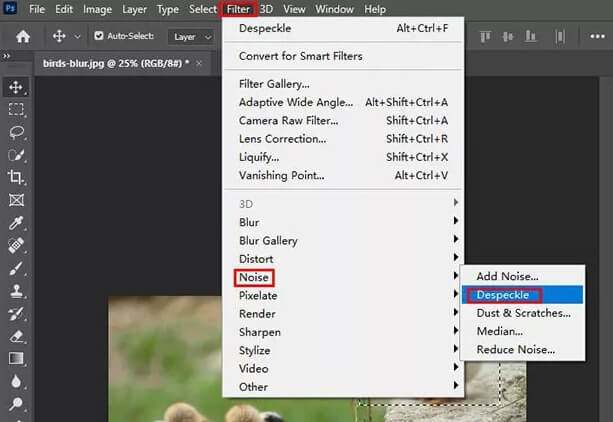Choose Despeckle from Noise submenu
Viewport: 613px width, 422px height.
(x=502, y=295)
